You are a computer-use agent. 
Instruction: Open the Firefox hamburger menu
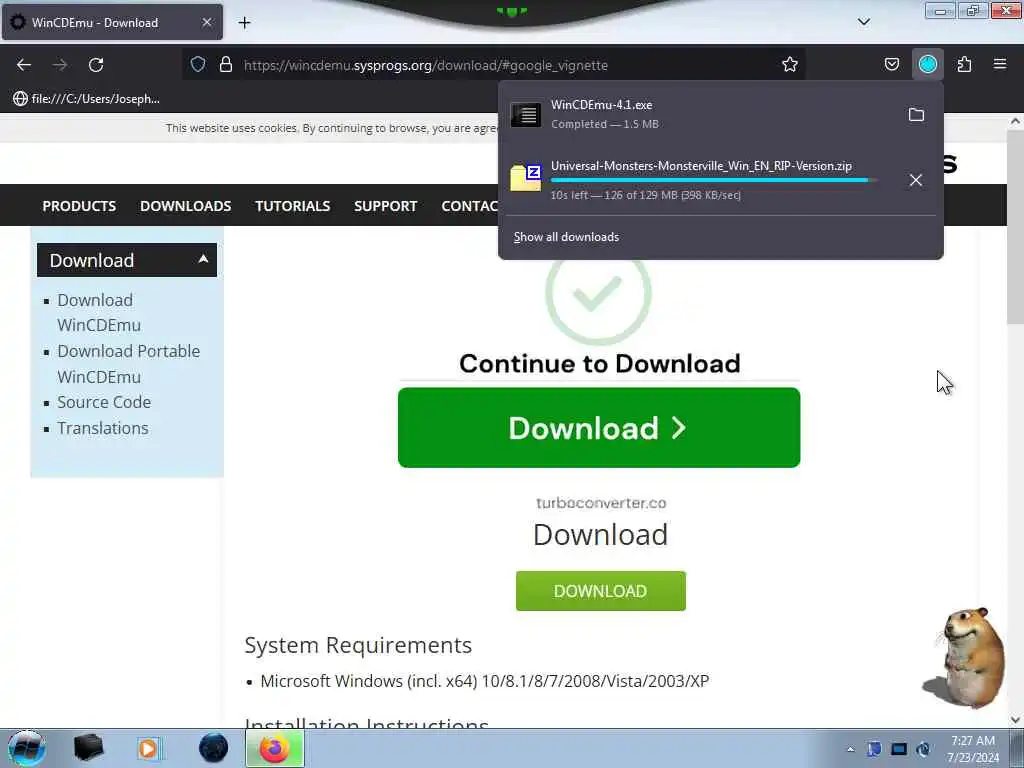tap(999, 64)
